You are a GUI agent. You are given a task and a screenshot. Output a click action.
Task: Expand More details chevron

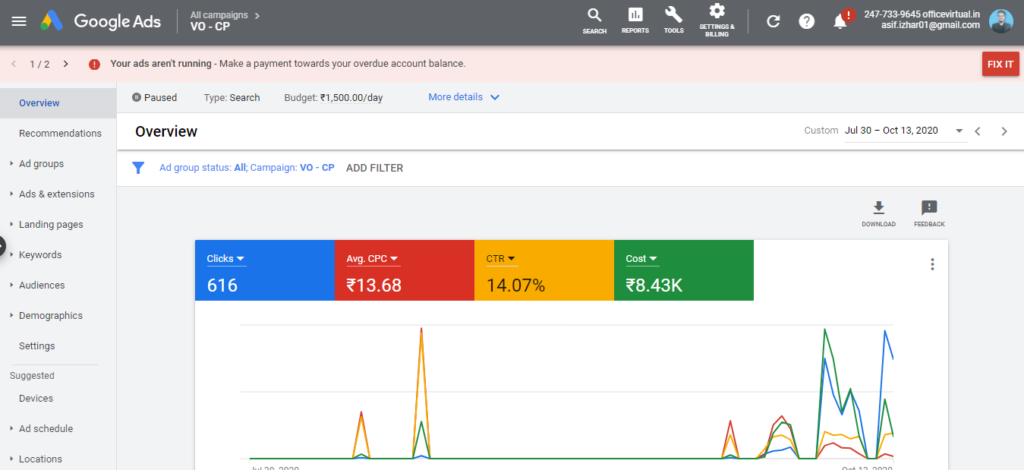(x=494, y=98)
